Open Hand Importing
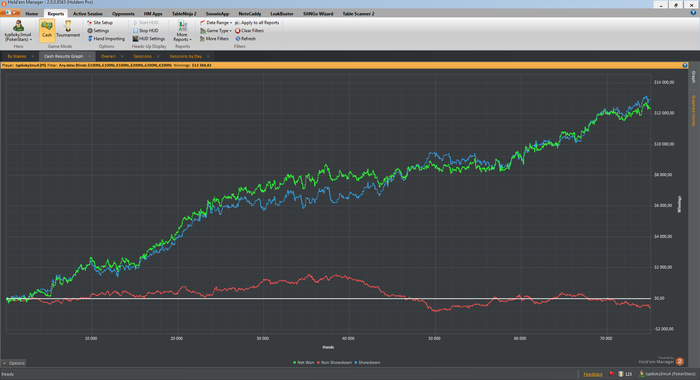Viewport: 700px width, 380px height. coord(106,39)
